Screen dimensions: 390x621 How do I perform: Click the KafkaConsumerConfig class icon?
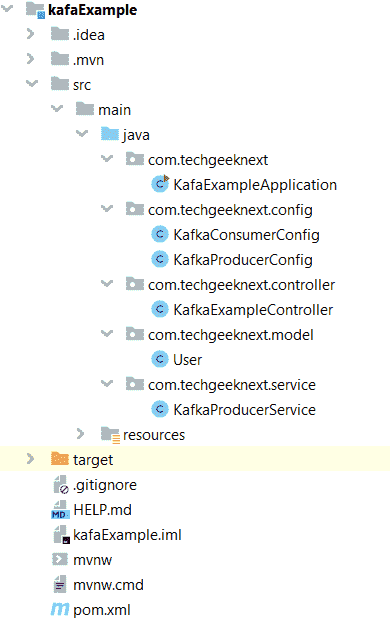(x=160, y=234)
